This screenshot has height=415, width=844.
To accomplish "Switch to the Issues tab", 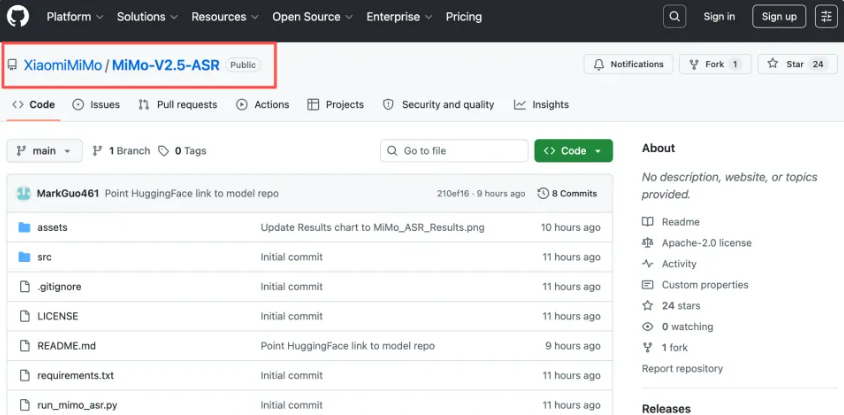I will (96, 105).
